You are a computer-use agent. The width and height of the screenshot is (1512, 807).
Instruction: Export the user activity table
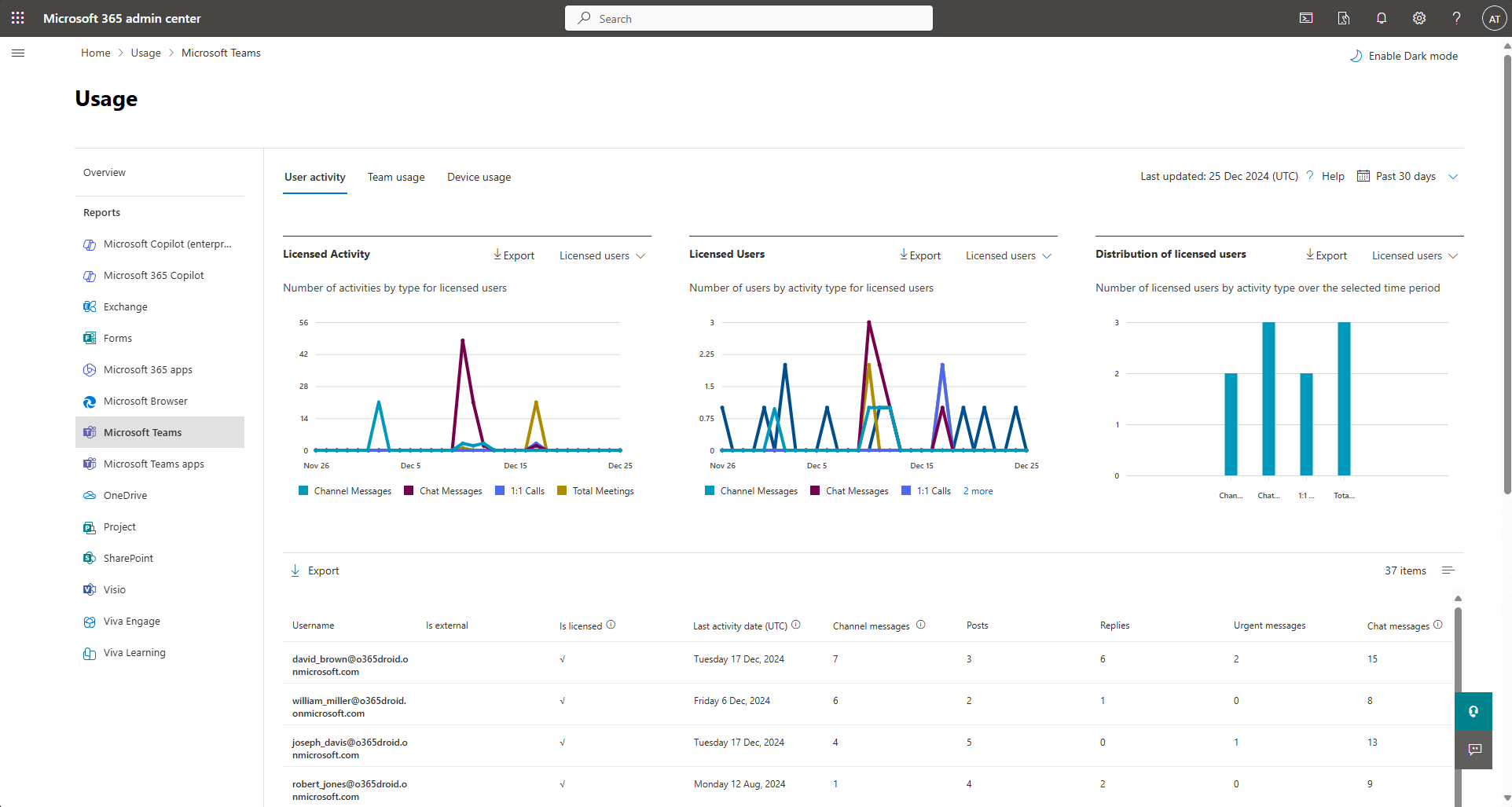(314, 570)
